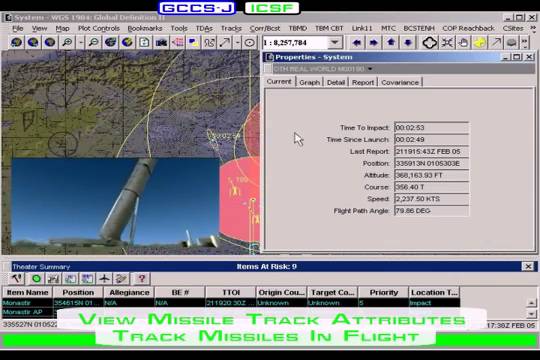The width and height of the screenshot is (540, 360).
Task: Expand the menu bar overflow chevron
Action: click(533, 28)
